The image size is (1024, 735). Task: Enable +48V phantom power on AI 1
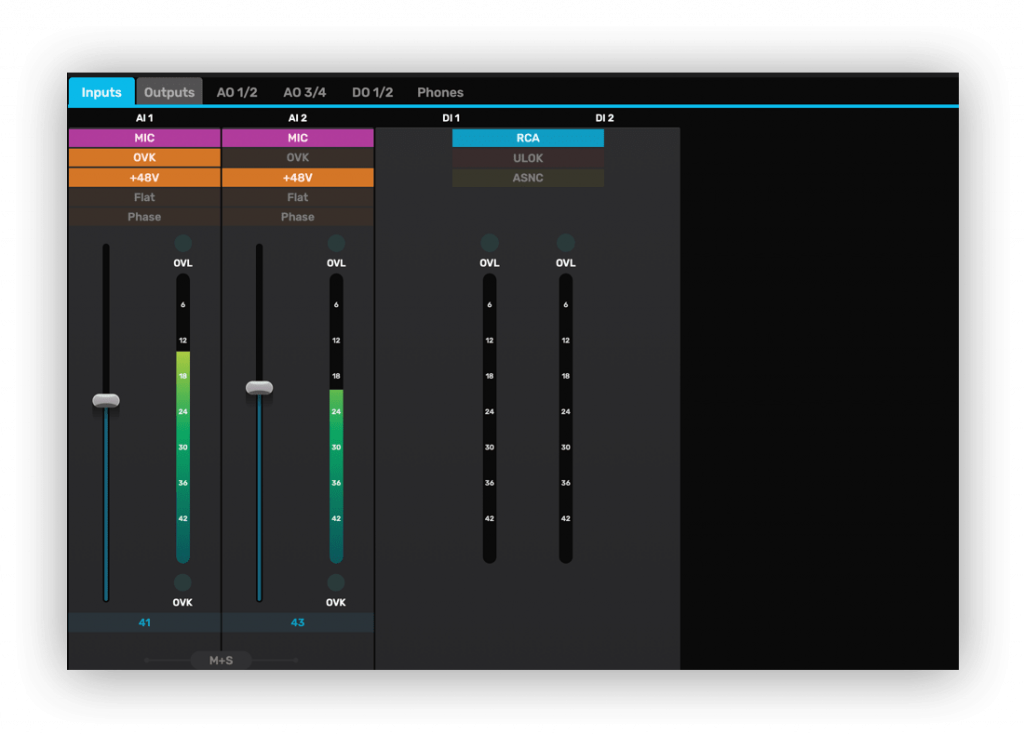[143, 177]
